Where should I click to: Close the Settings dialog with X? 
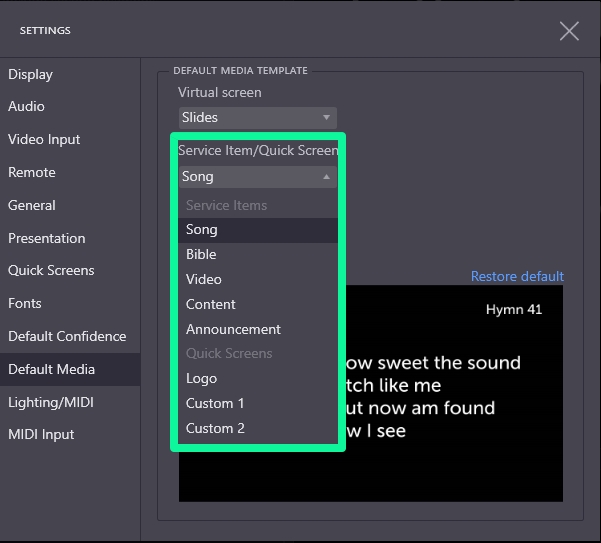[569, 31]
